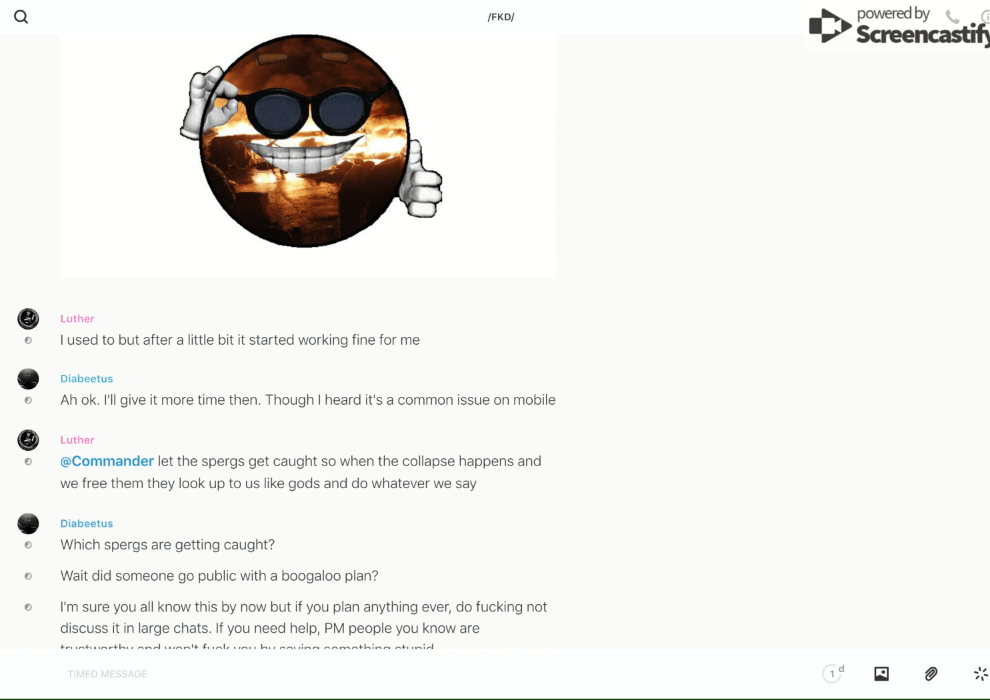
Task: Click status dot beside boogaloo plan message
Action: [x=28, y=576]
